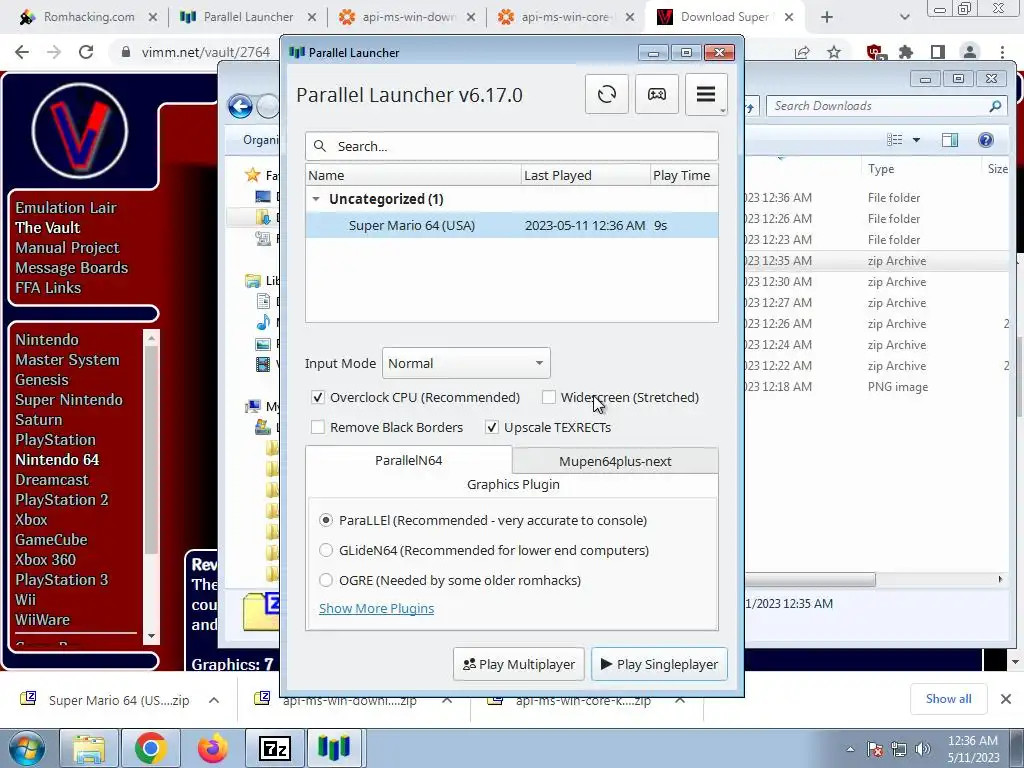1024x768 pixels.
Task: Click the Explorer horizontal scrollbar
Action: tap(810, 579)
